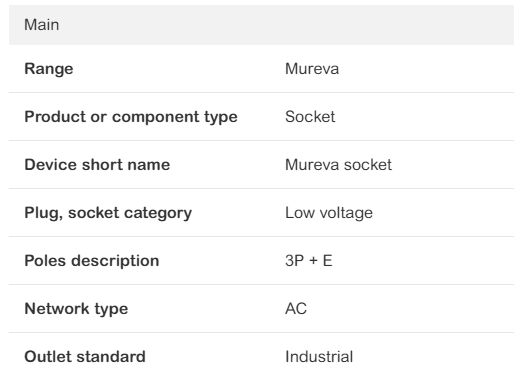Viewport: 514px width, 377px height.
Task: Click the Main section header
Action: [x=261, y=25]
